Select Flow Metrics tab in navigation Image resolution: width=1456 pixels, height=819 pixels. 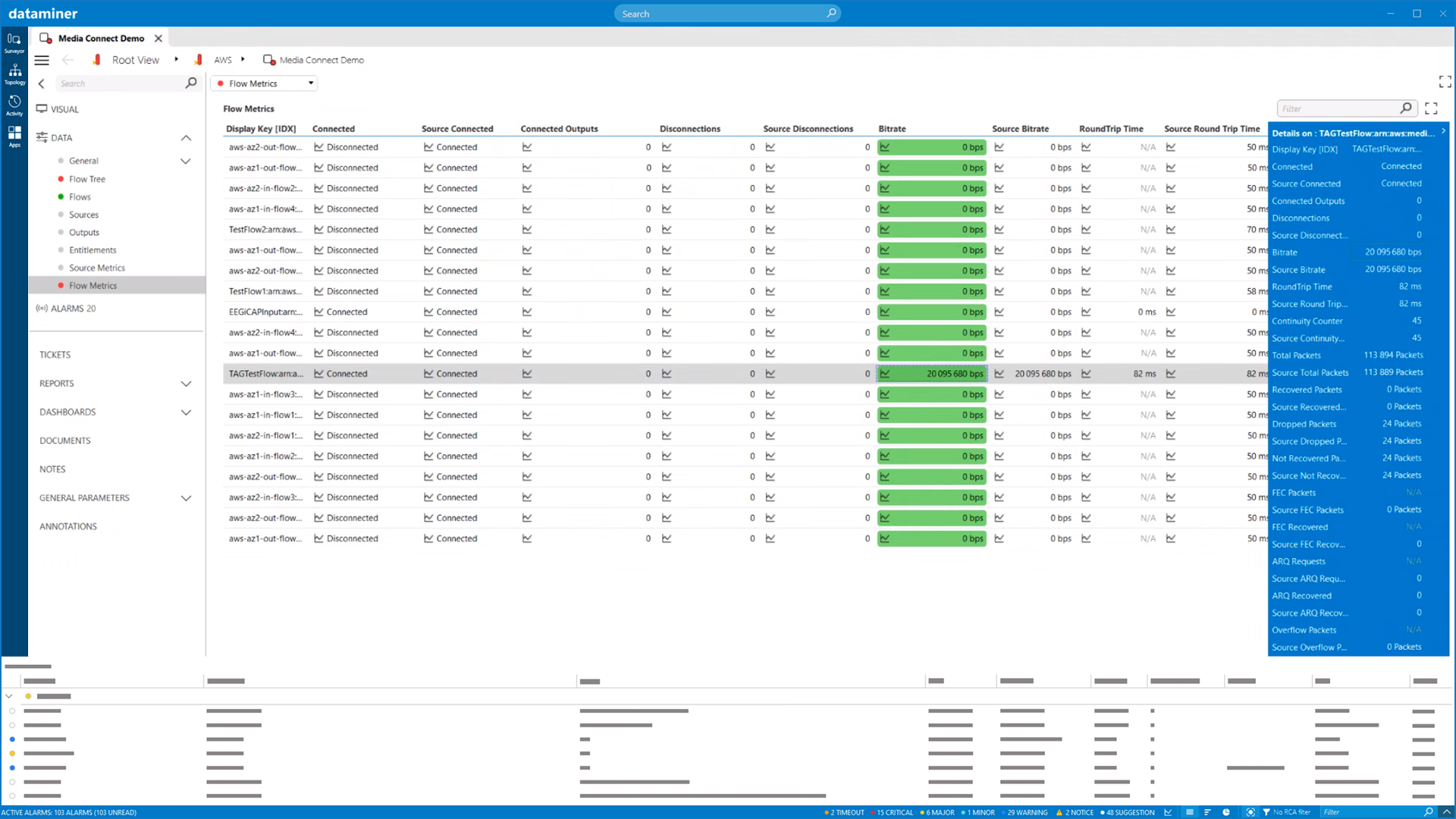pos(93,285)
